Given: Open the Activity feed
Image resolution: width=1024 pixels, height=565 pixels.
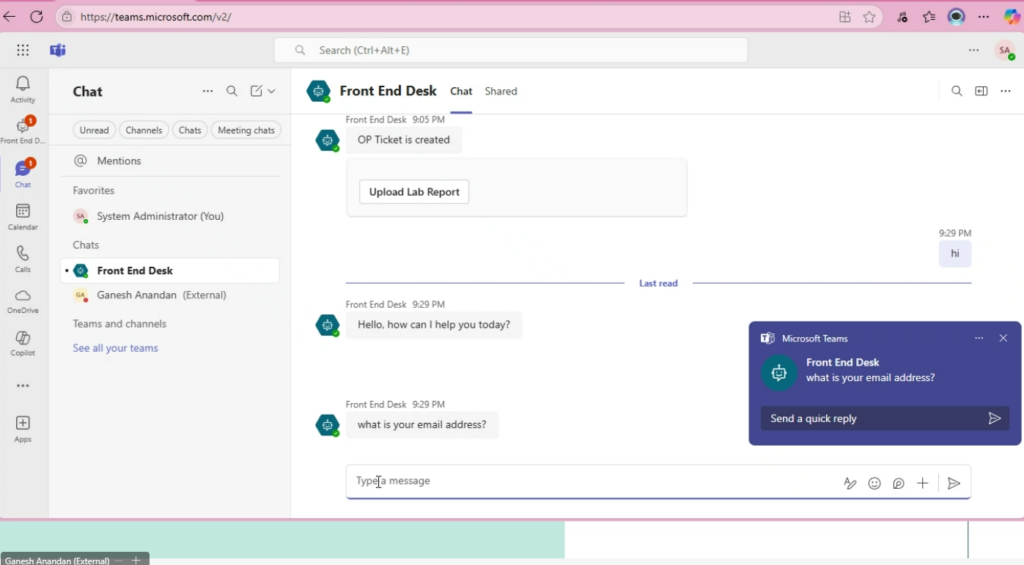Looking at the screenshot, I should [23, 89].
